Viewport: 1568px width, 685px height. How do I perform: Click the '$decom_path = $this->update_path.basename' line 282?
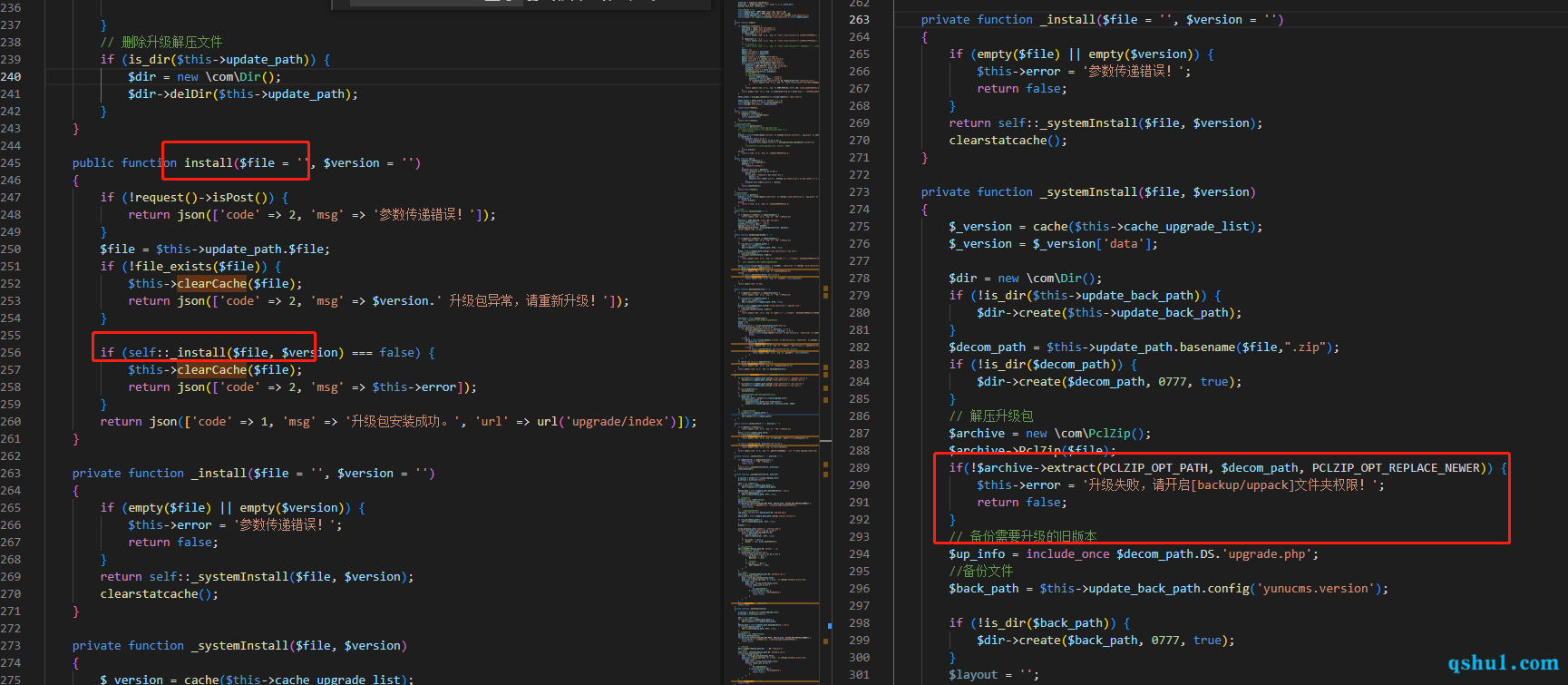[x=1144, y=347]
